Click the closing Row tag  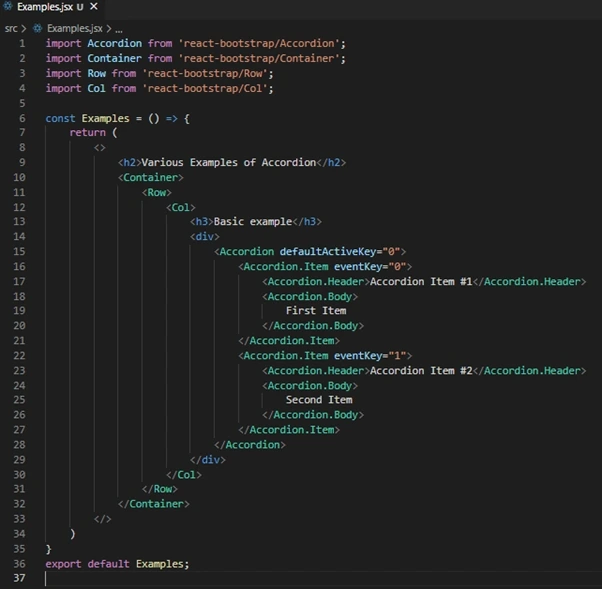[x=160, y=489]
